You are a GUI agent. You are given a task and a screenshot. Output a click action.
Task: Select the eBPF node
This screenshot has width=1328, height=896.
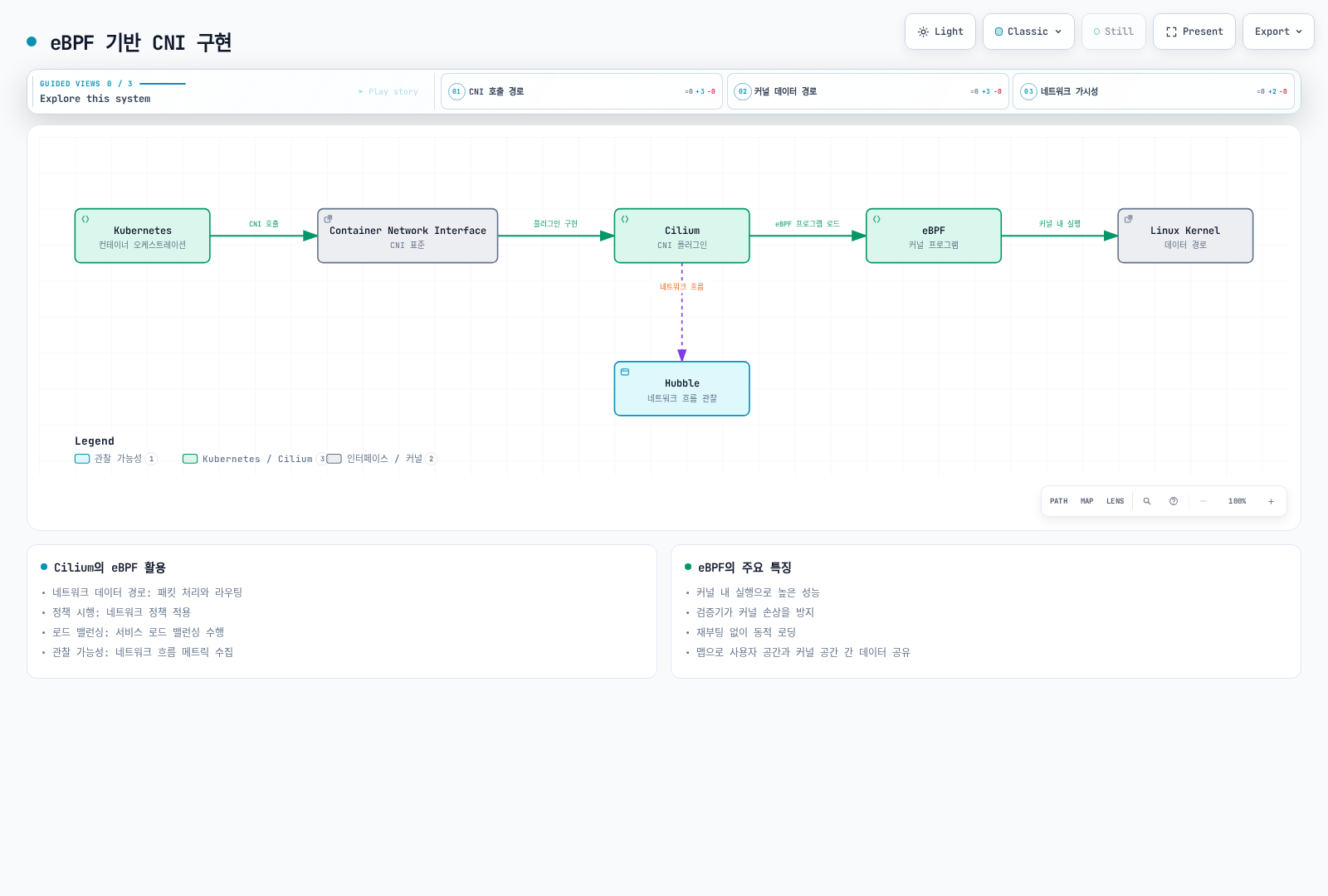(x=934, y=236)
